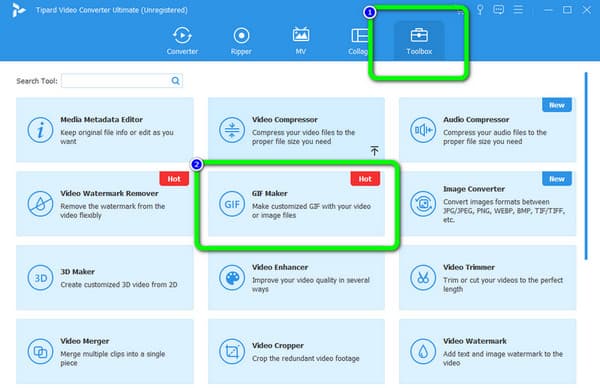This screenshot has width=600, height=388.
Task: Open the Video Watermark Remover title
Action: [109, 193]
